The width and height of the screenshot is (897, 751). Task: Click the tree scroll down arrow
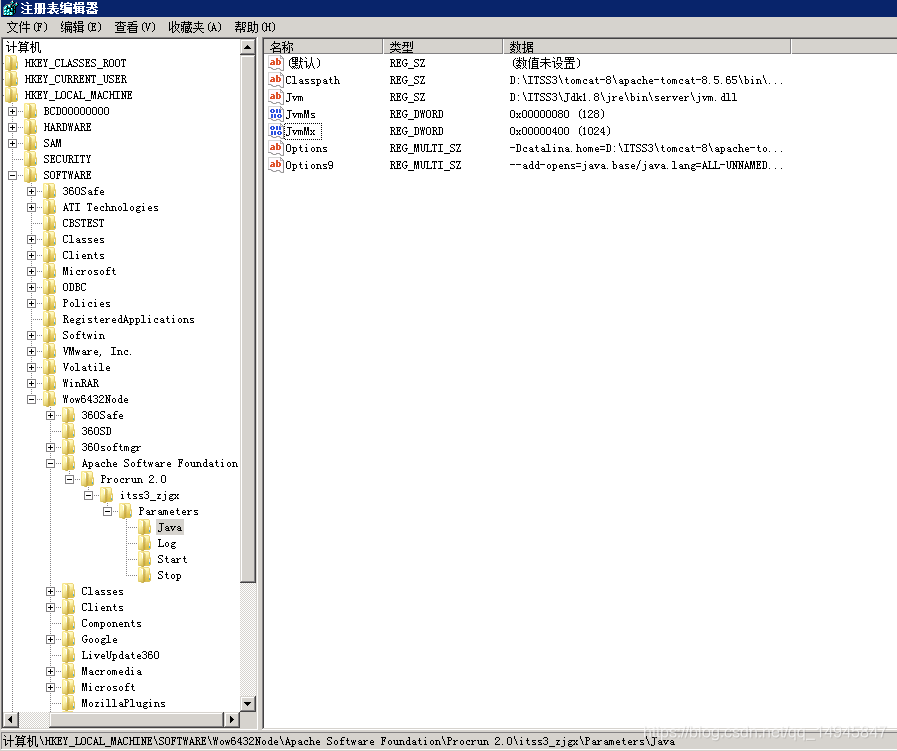point(248,704)
